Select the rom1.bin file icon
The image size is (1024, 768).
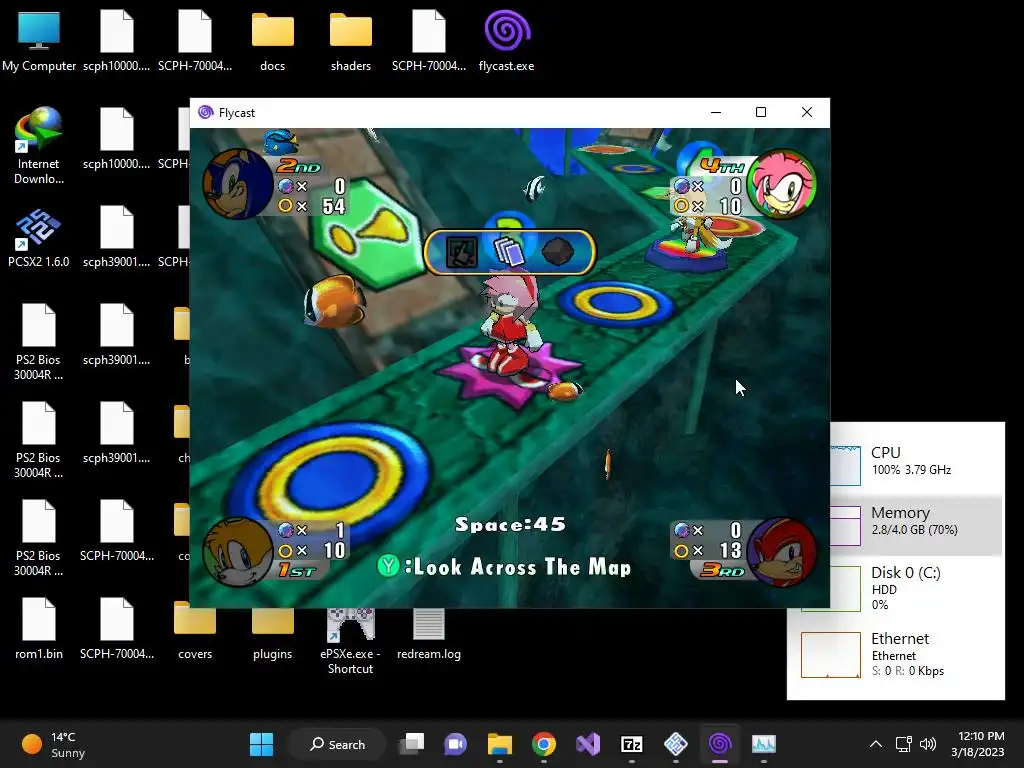click(39, 628)
